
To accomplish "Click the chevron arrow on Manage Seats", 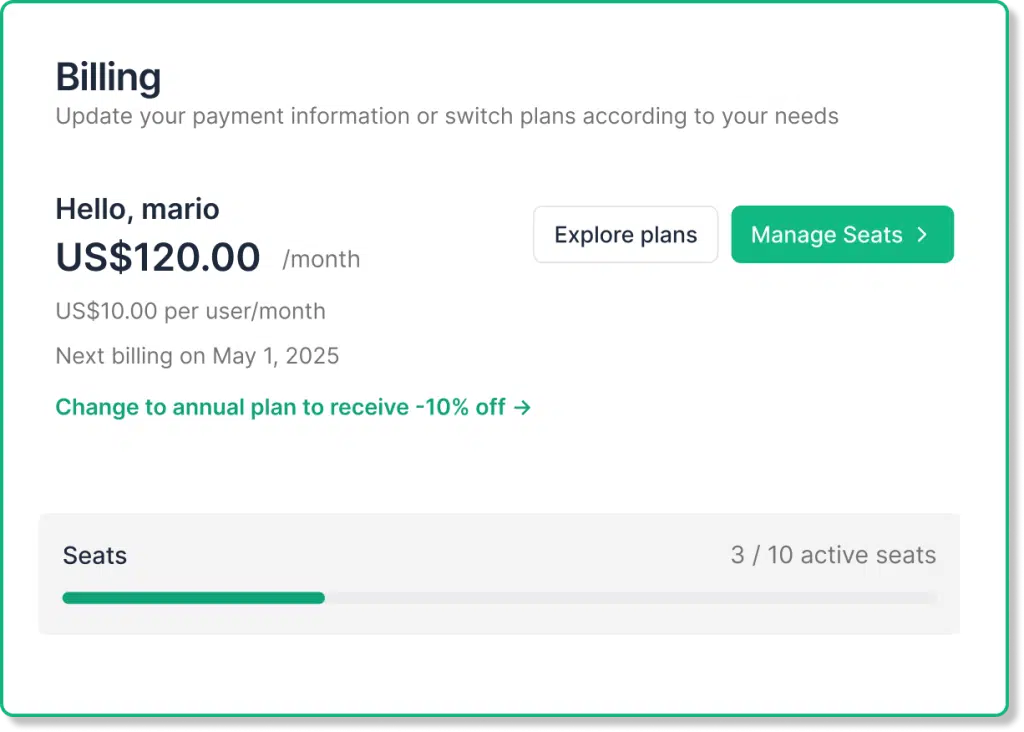I will (x=922, y=234).
